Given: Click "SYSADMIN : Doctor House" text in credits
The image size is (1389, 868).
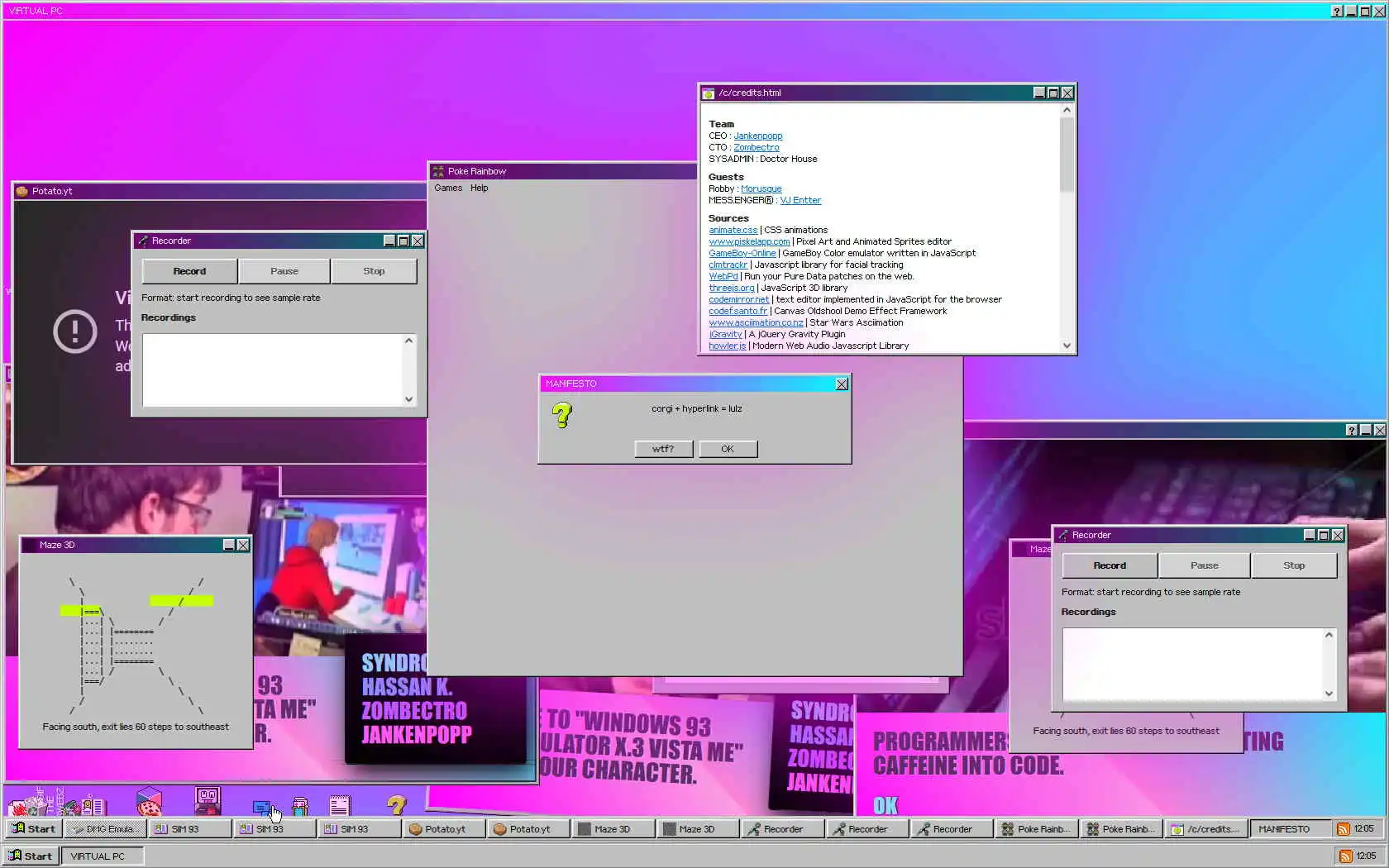Looking at the screenshot, I should 762,159.
